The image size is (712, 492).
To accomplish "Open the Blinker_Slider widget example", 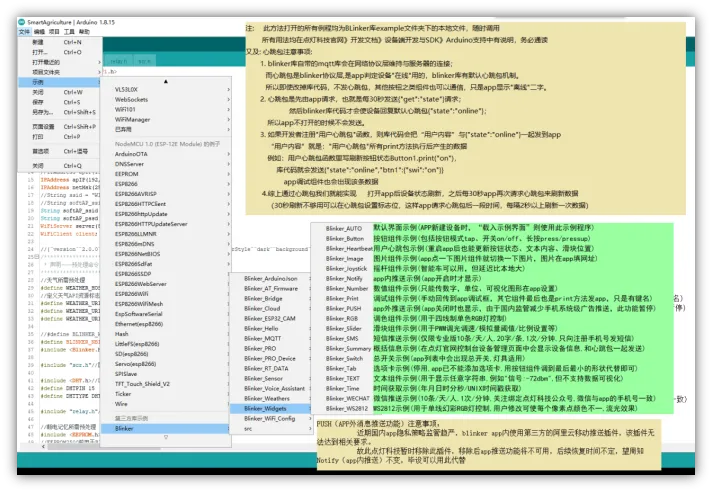I will [344, 328].
